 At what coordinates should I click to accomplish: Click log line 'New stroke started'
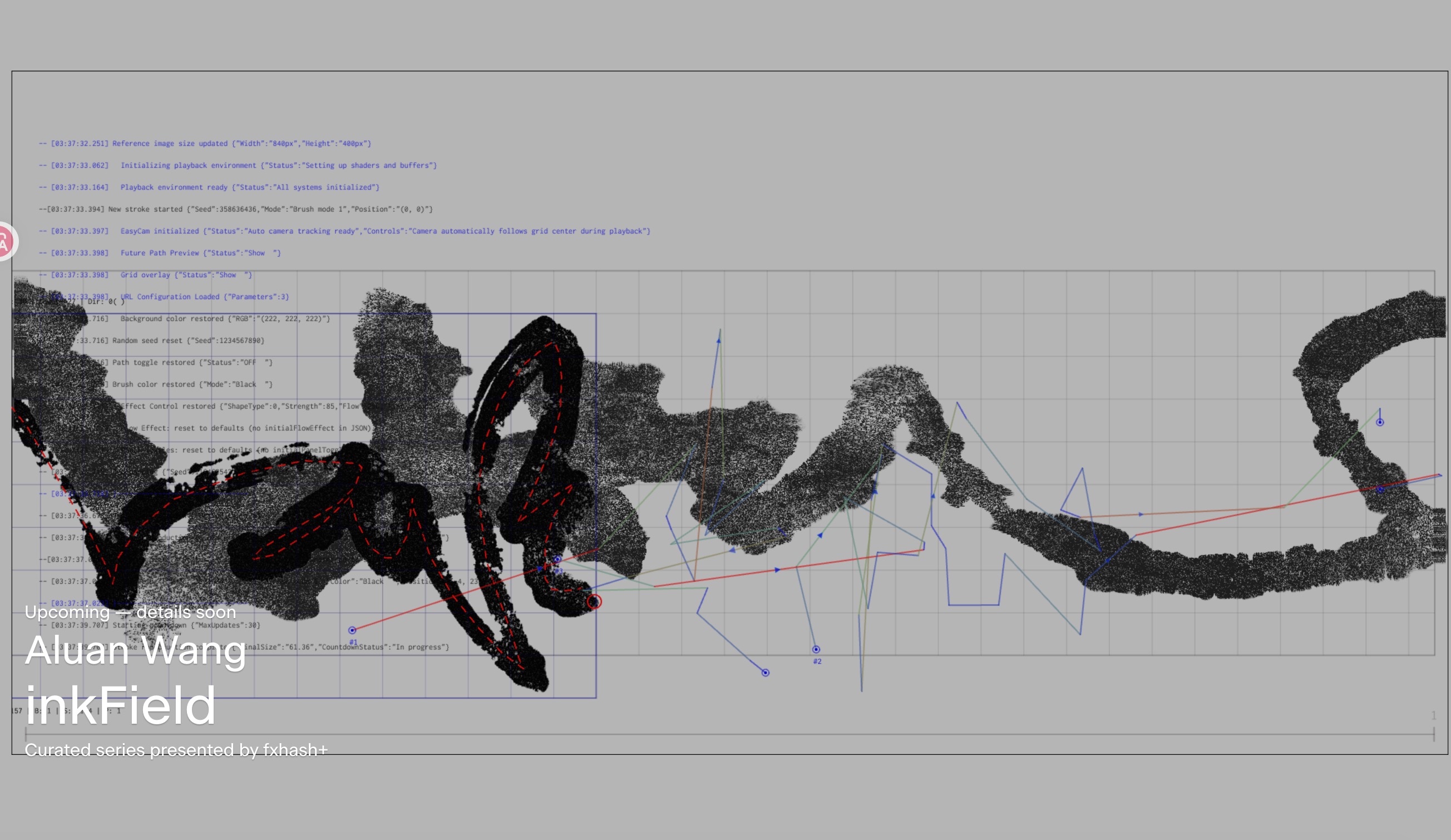pos(235,209)
